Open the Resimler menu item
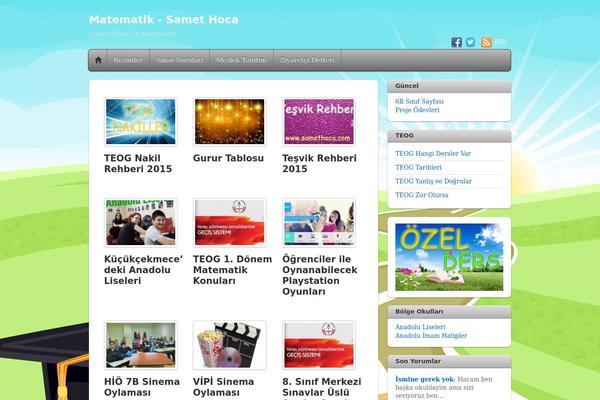 pyautogui.click(x=128, y=60)
